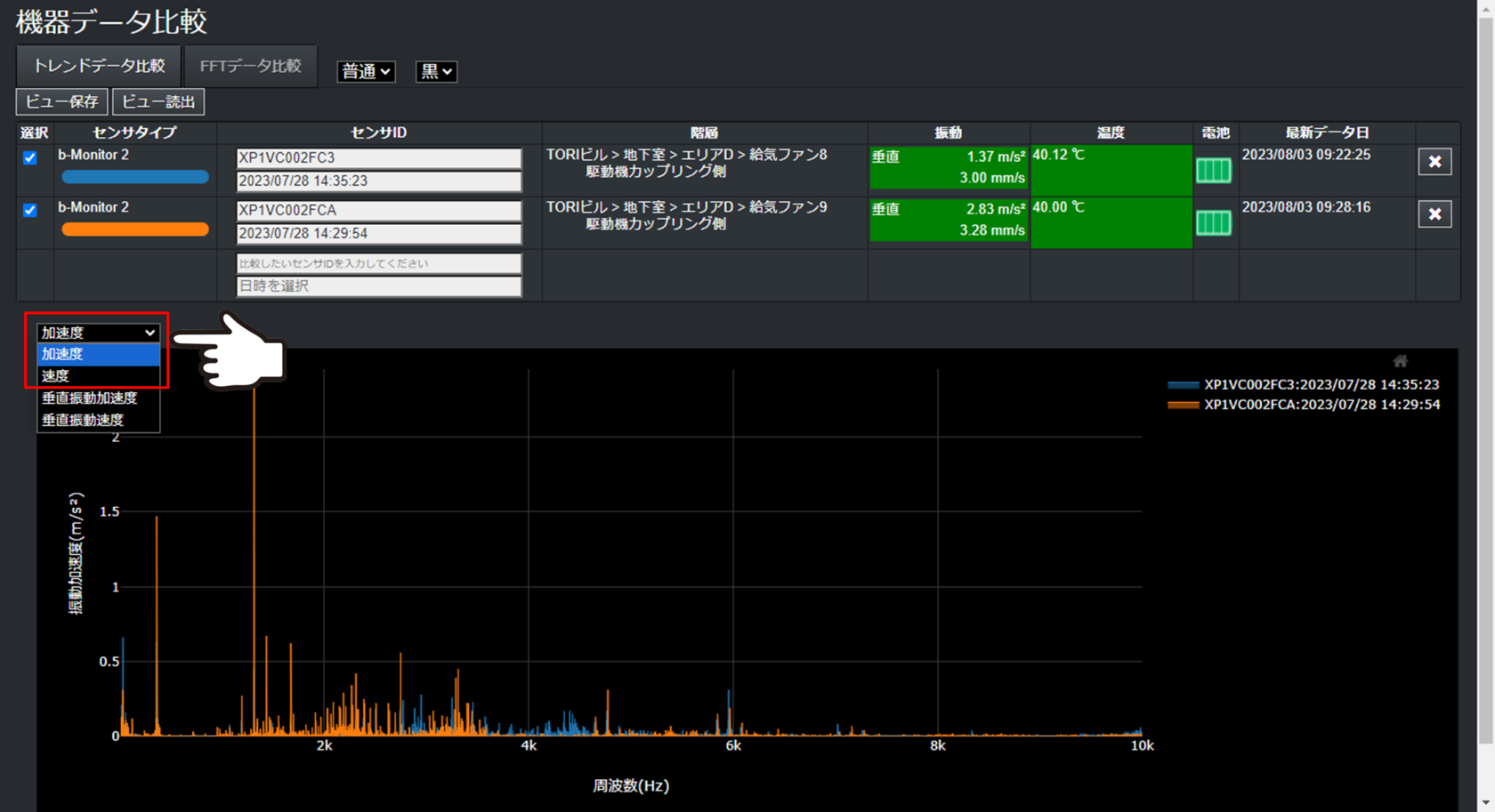Screen dimensions: 1495x812
Task: Click the date field 2023/07/28 14:29:54
Action: (379, 233)
